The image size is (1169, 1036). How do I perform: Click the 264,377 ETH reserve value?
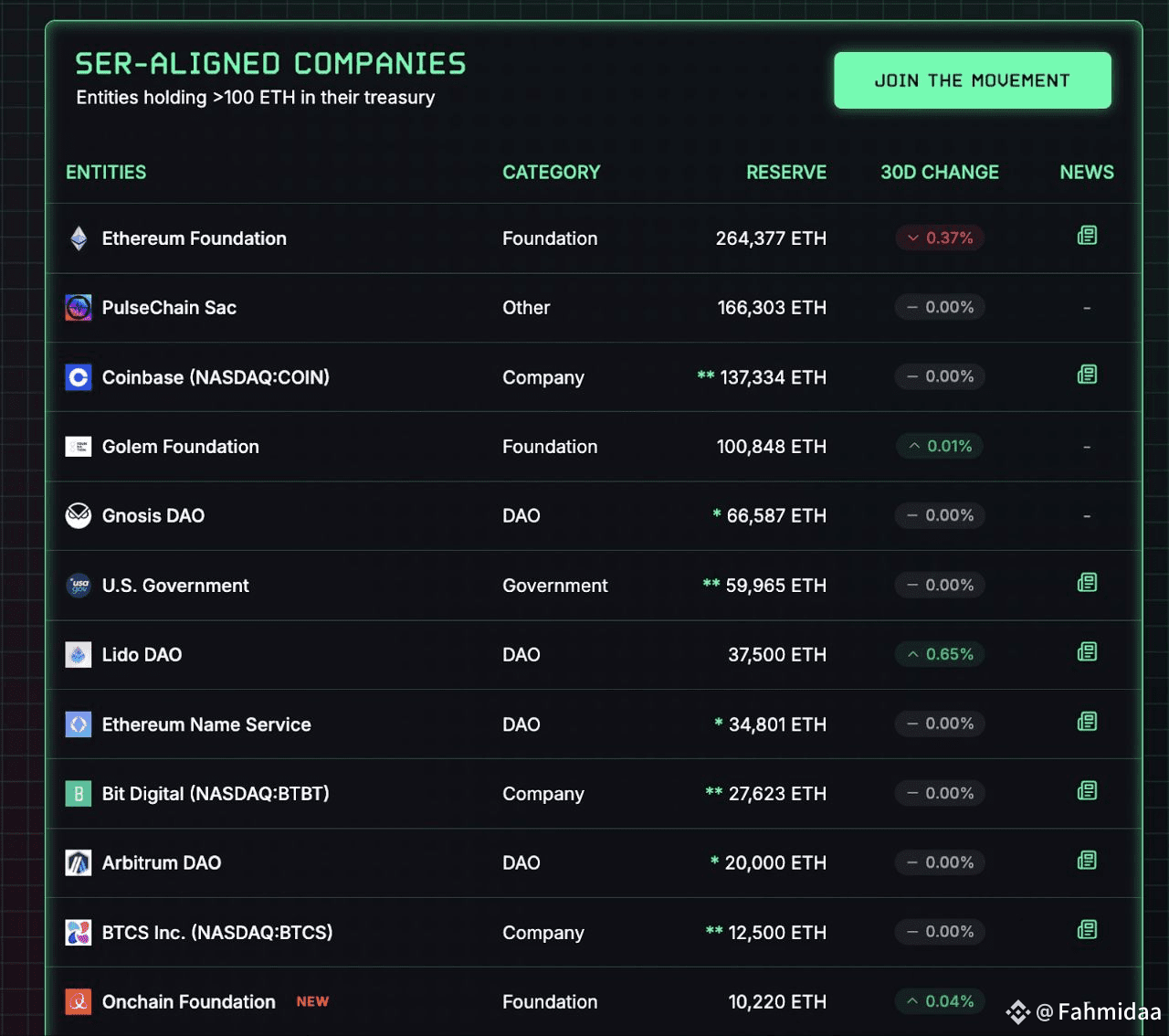click(771, 238)
